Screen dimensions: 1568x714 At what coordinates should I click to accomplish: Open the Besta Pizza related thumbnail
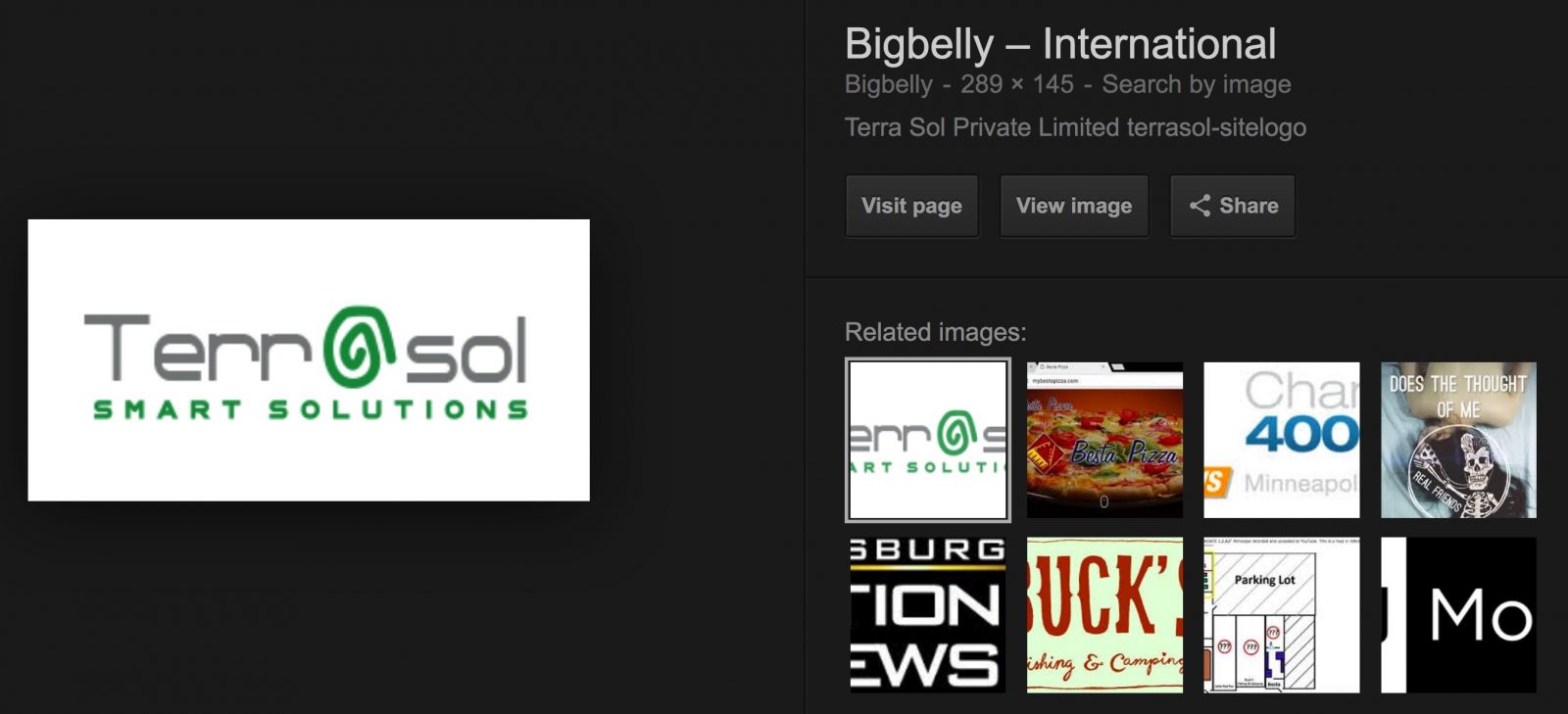pyautogui.click(x=1104, y=440)
